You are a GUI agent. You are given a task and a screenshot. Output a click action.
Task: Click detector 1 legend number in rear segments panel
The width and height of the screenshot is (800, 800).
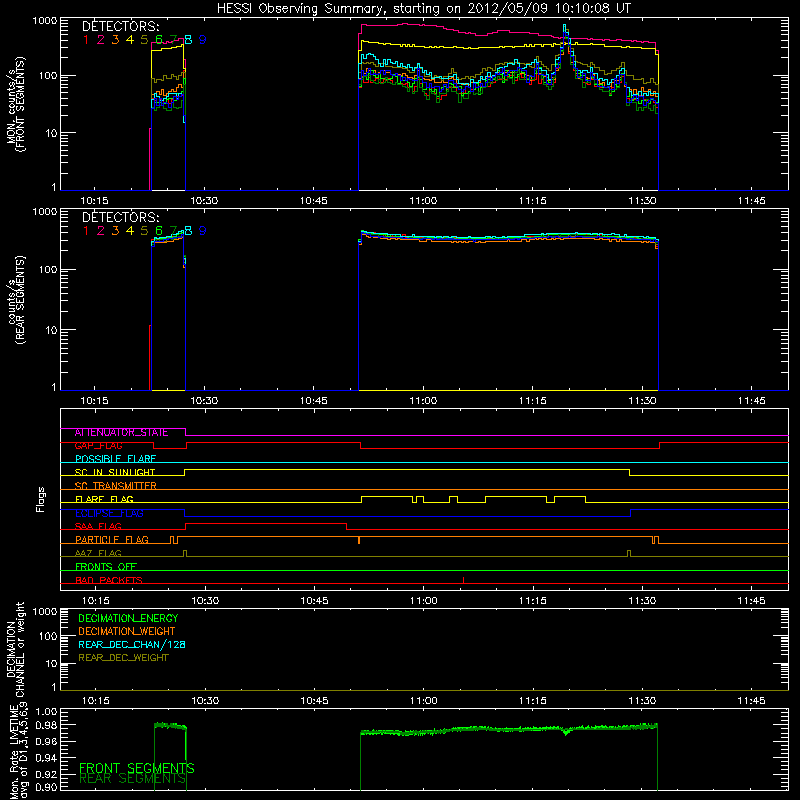point(86,231)
